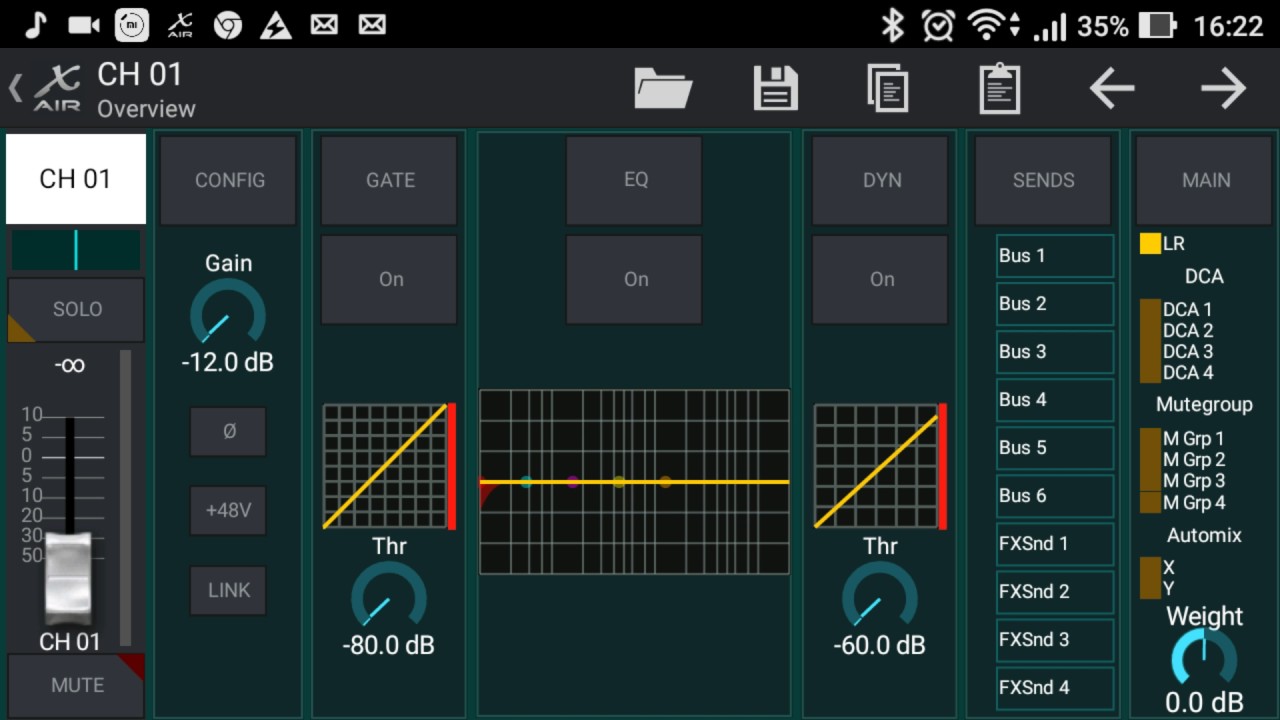The width and height of the screenshot is (1280, 720).
Task: Tap the video camera notification icon
Action: pyautogui.click(x=84, y=25)
